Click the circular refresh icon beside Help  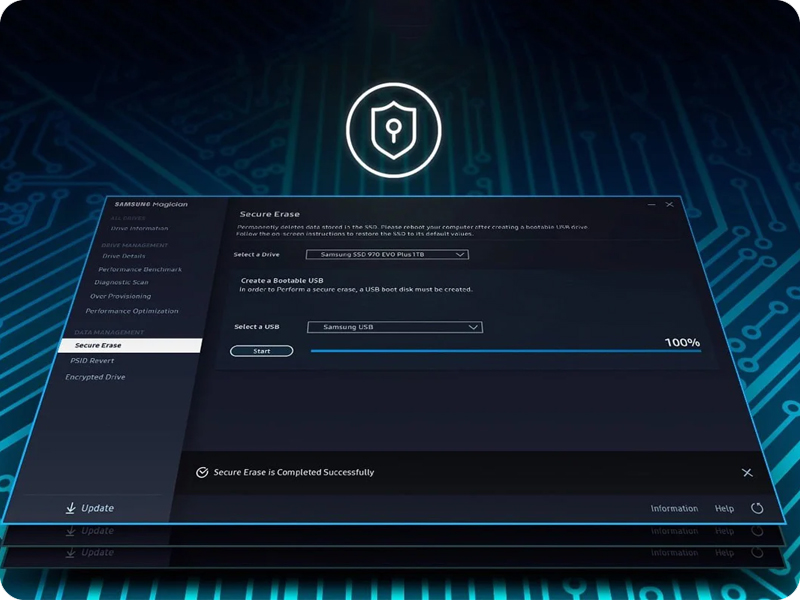pyautogui.click(x=757, y=508)
